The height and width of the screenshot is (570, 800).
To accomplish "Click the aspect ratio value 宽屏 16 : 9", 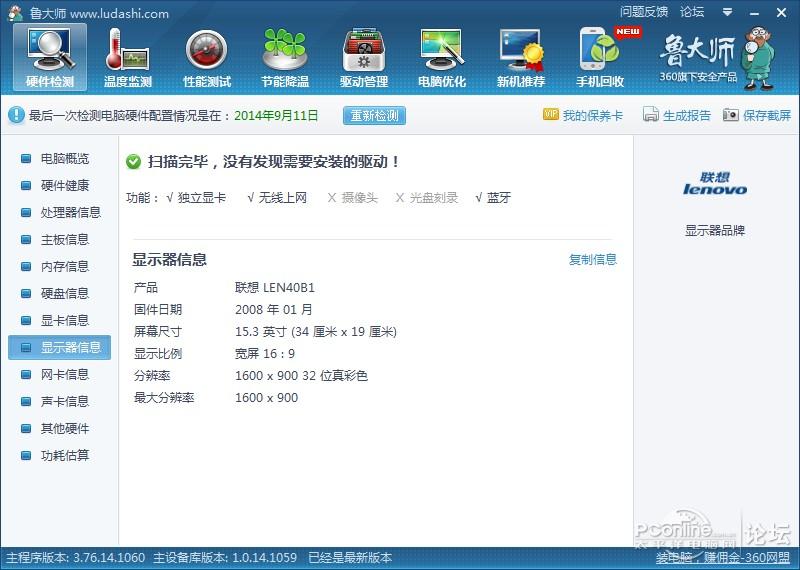I will [265, 354].
